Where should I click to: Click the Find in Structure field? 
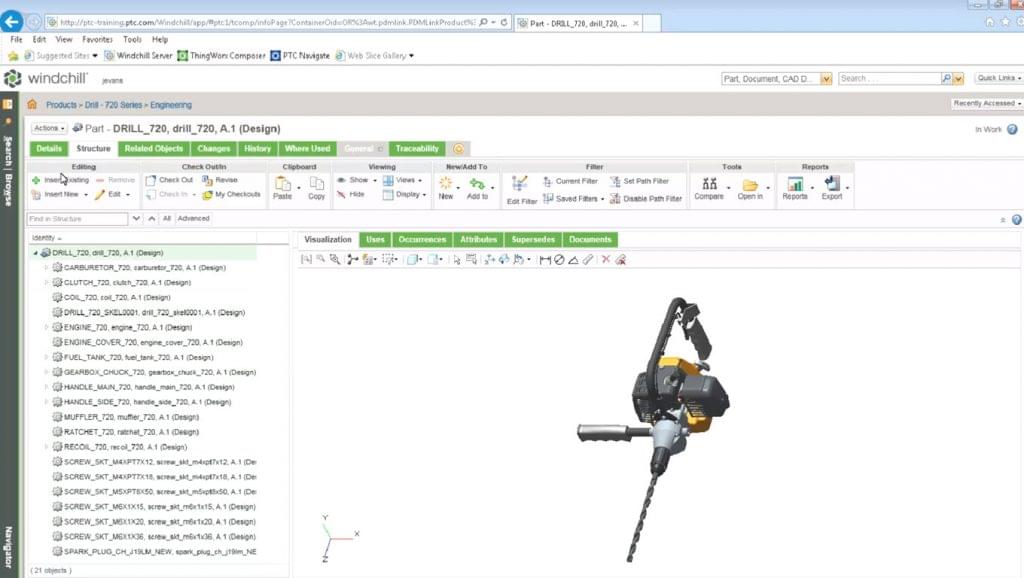click(78, 219)
